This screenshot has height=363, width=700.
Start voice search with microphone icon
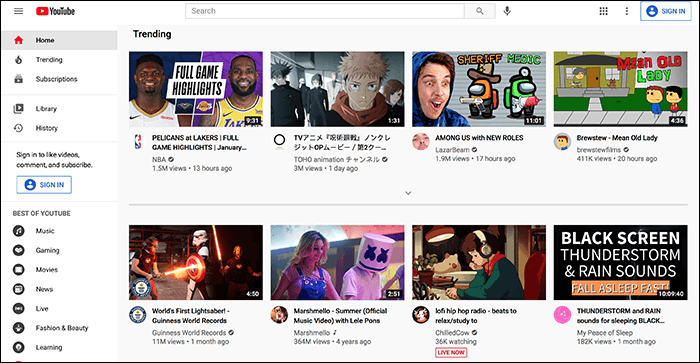(x=507, y=11)
